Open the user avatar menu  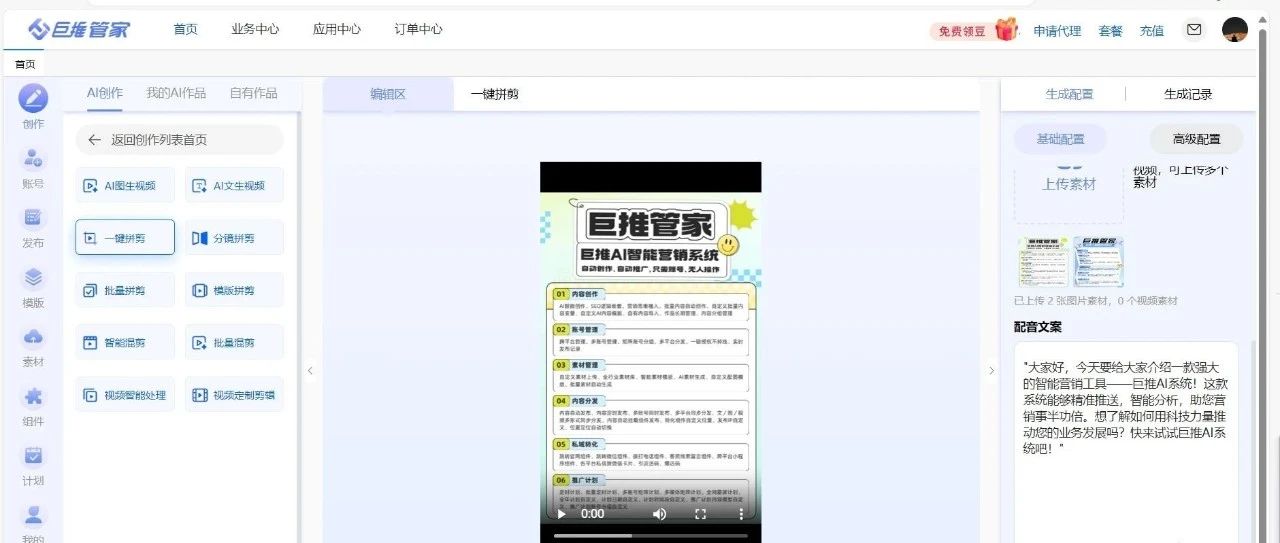pos(1235,30)
